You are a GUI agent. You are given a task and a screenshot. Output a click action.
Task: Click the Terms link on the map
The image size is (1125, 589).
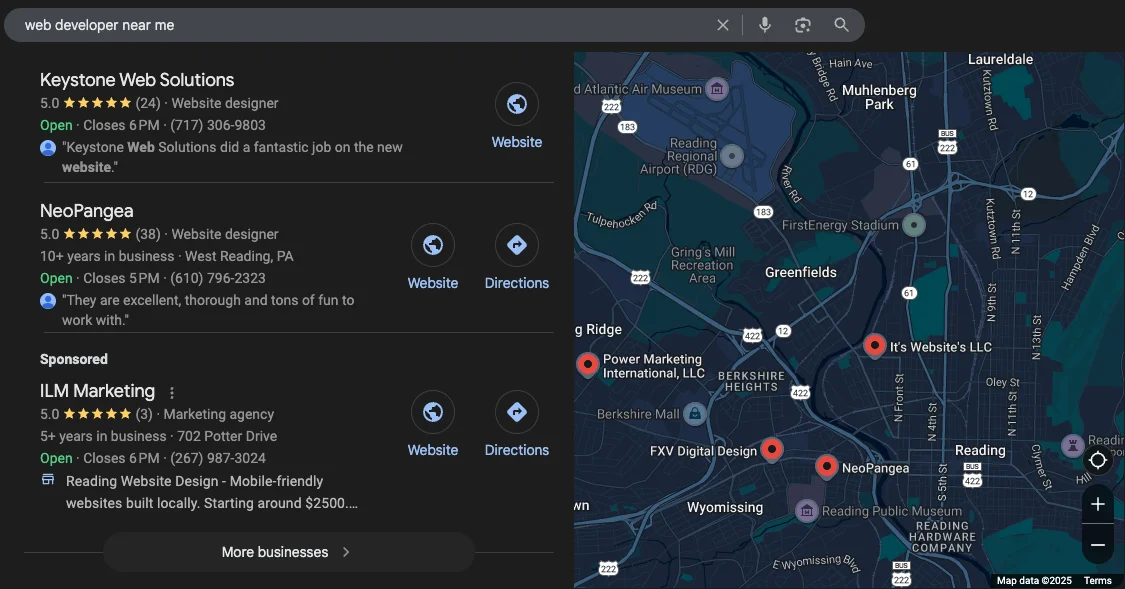[1097, 580]
